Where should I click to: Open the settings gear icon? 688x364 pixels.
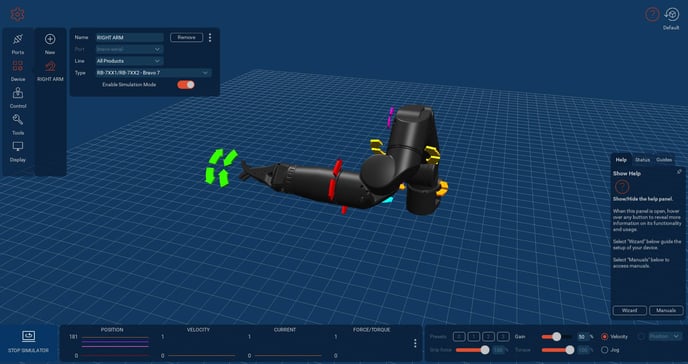pyautogui.click(x=18, y=14)
